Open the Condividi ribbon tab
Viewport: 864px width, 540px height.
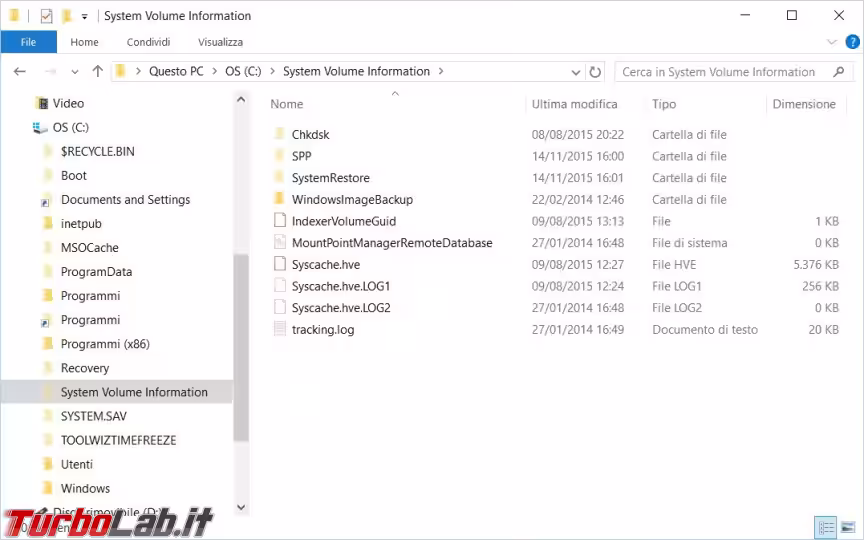[148, 42]
